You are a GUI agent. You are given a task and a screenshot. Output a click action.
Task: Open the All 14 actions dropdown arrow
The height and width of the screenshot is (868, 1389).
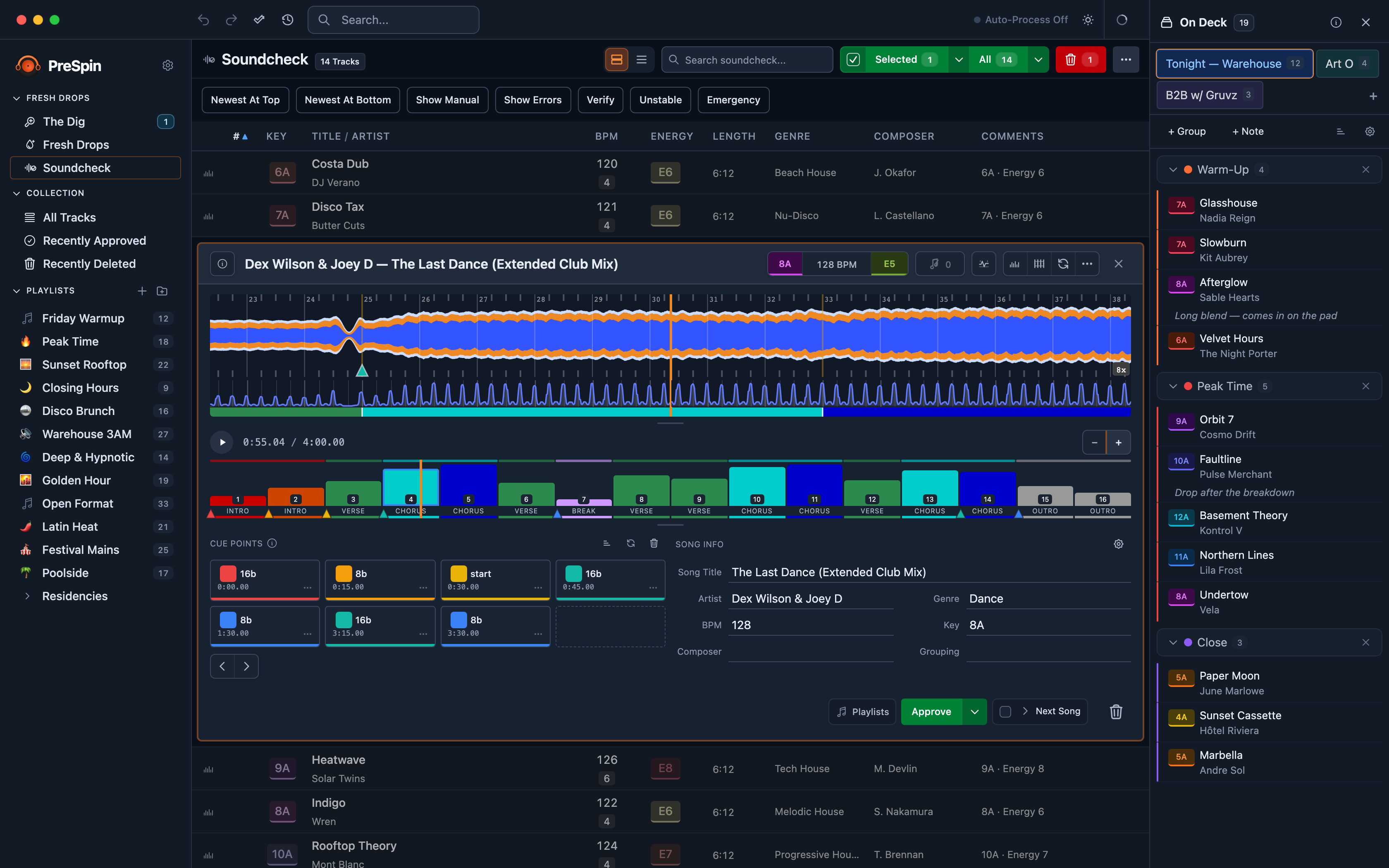[x=1038, y=60]
